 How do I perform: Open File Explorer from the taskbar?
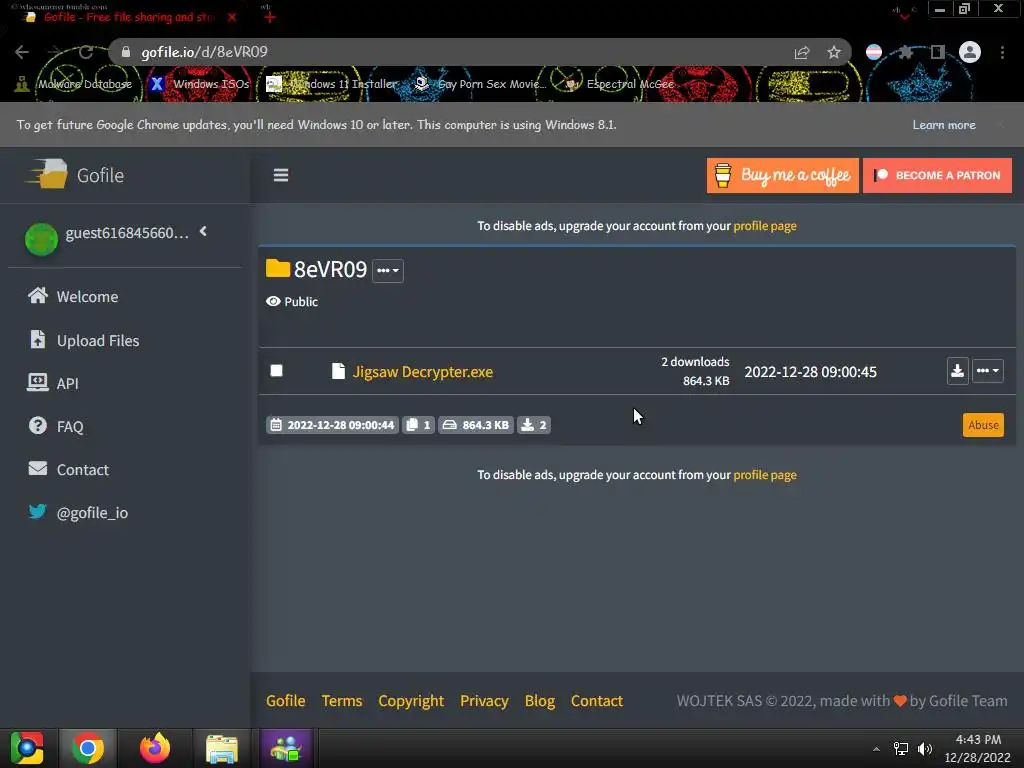221,748
